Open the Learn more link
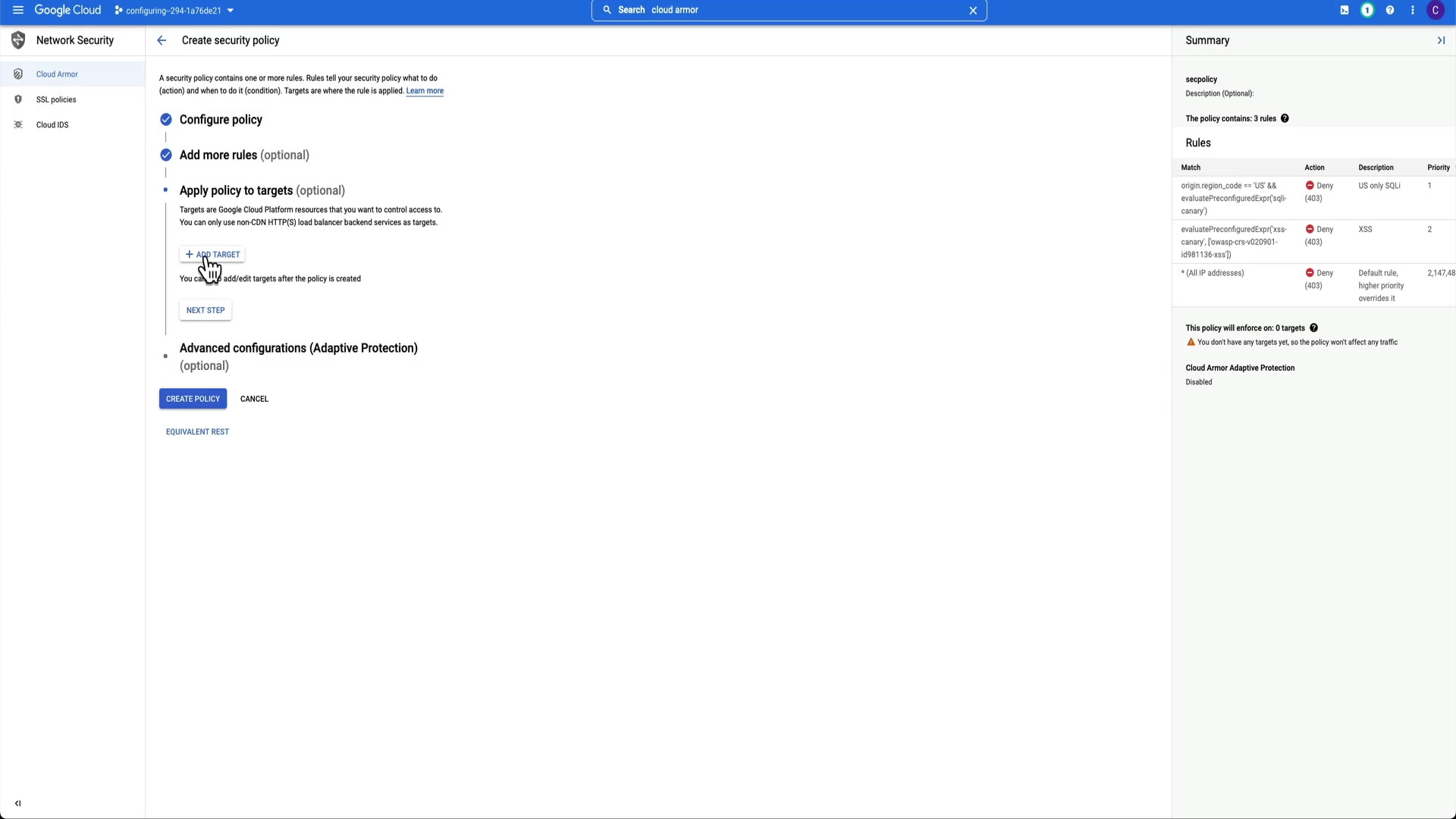The height and width of the screenshot is (819, 1456). (425, 91)
